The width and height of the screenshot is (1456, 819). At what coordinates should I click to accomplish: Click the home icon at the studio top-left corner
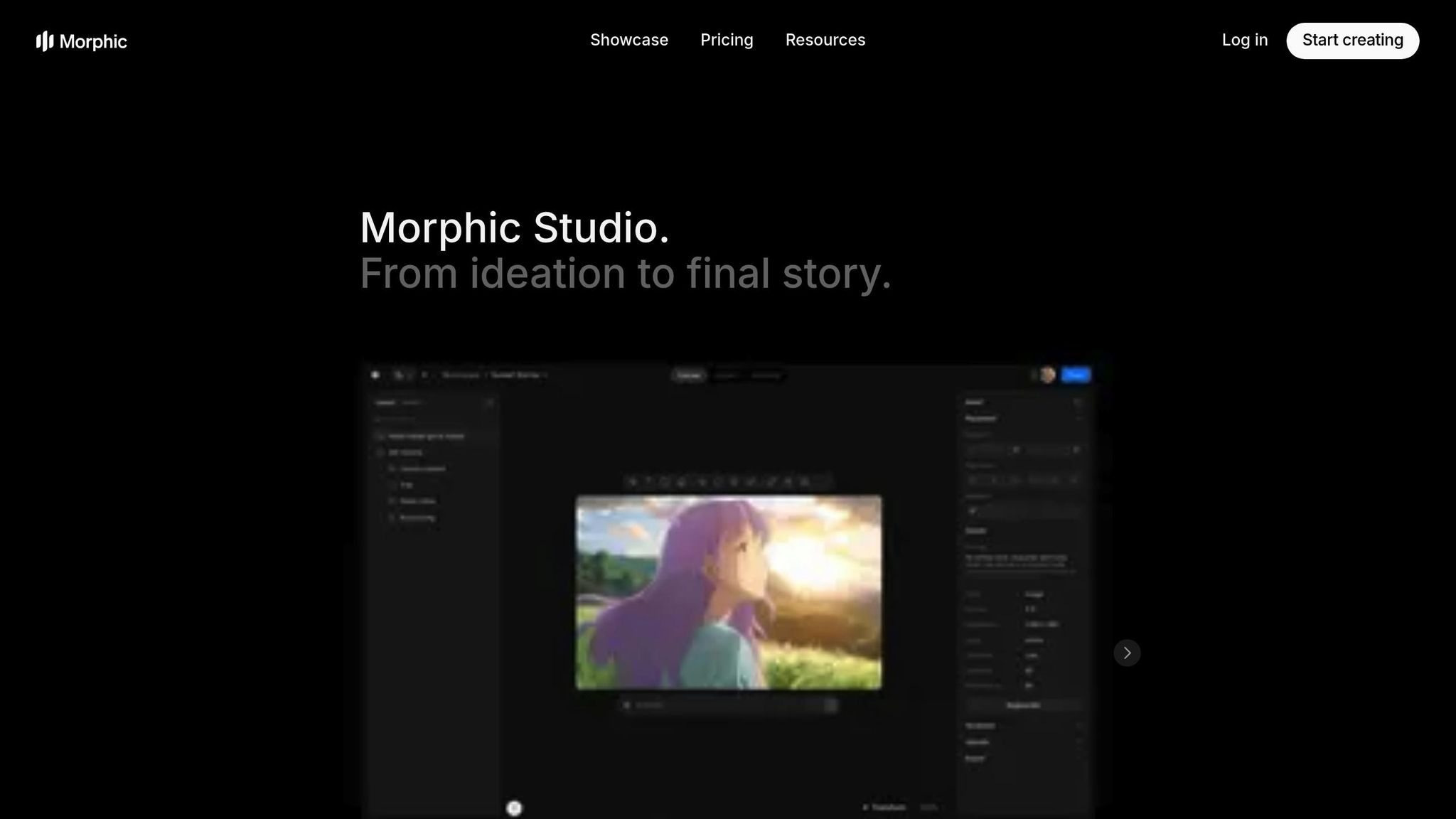[375, 375]
